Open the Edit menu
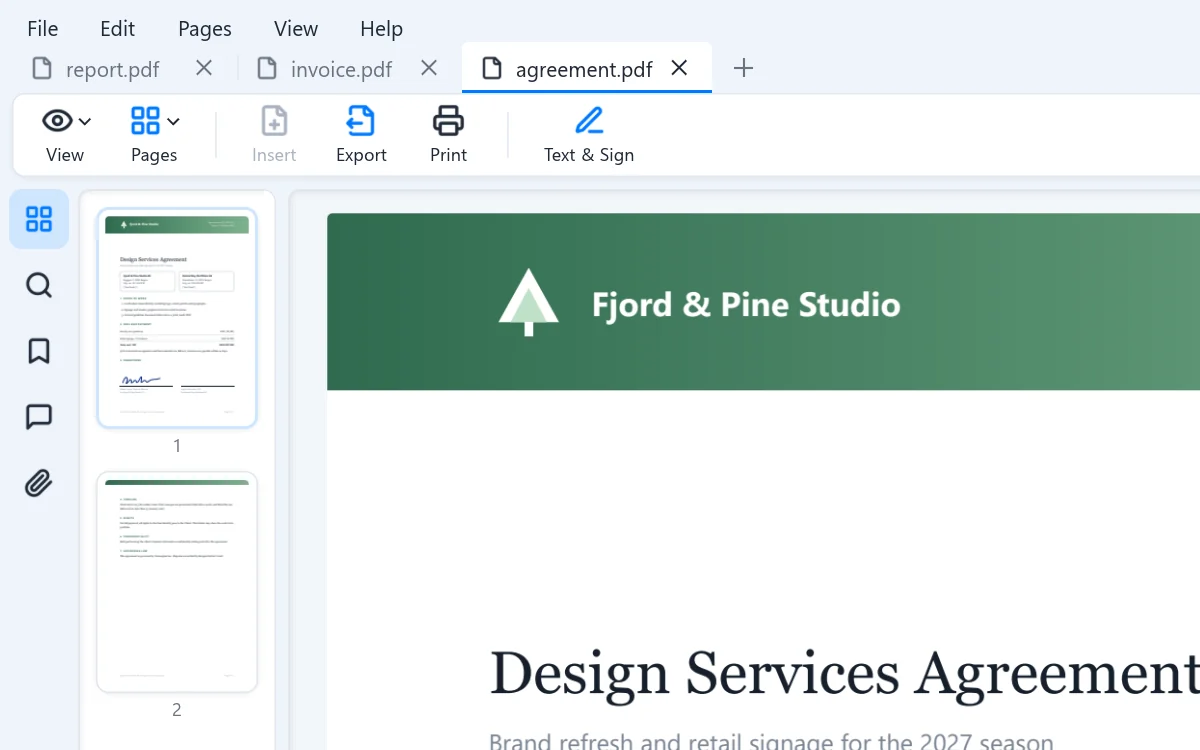The height and width of the screenshot is (750, 1200). click(118, 29)
